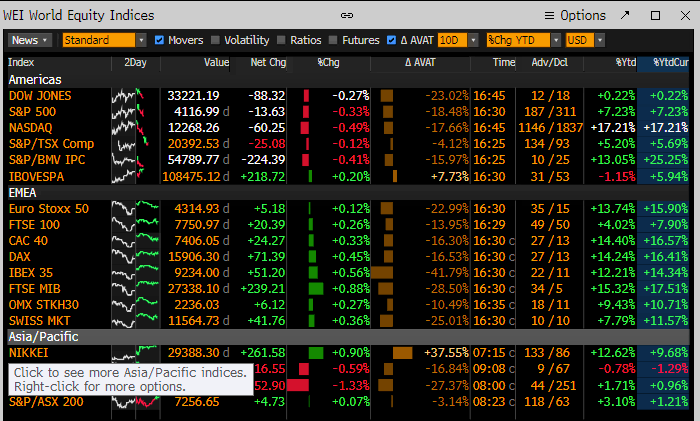The height and width of the screenshot is (421, 700).
Task: Enable the Ratios checkbox
Action: [281, 40]
